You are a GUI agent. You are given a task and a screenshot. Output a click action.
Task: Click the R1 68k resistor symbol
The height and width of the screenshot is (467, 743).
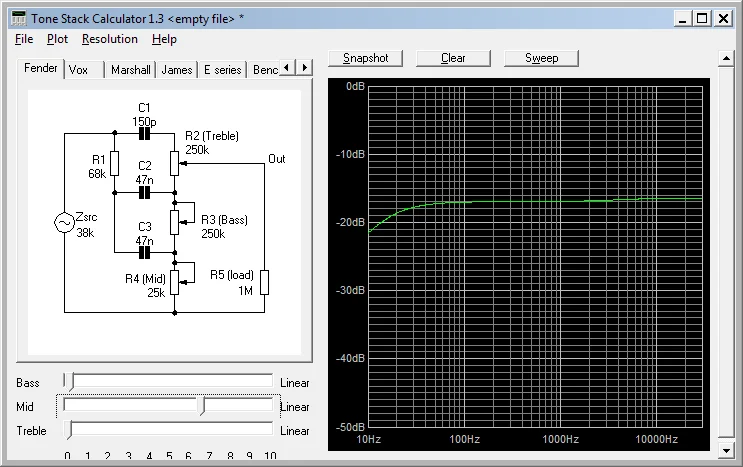click(114, 163)
